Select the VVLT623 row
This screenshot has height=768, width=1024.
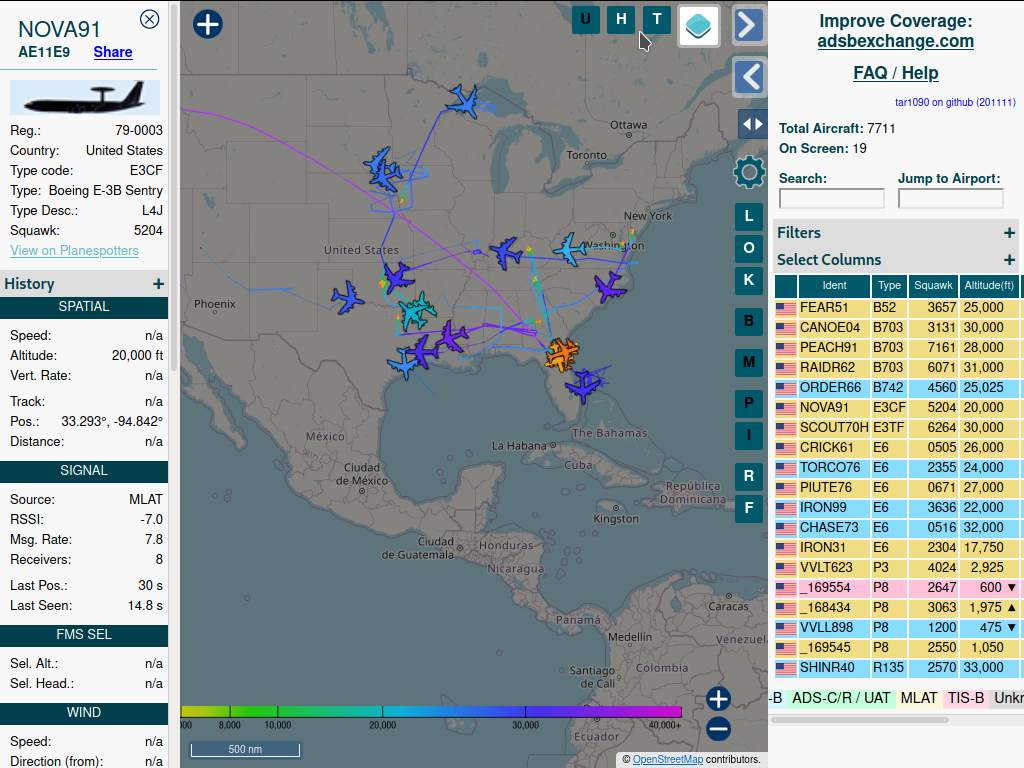899,568
